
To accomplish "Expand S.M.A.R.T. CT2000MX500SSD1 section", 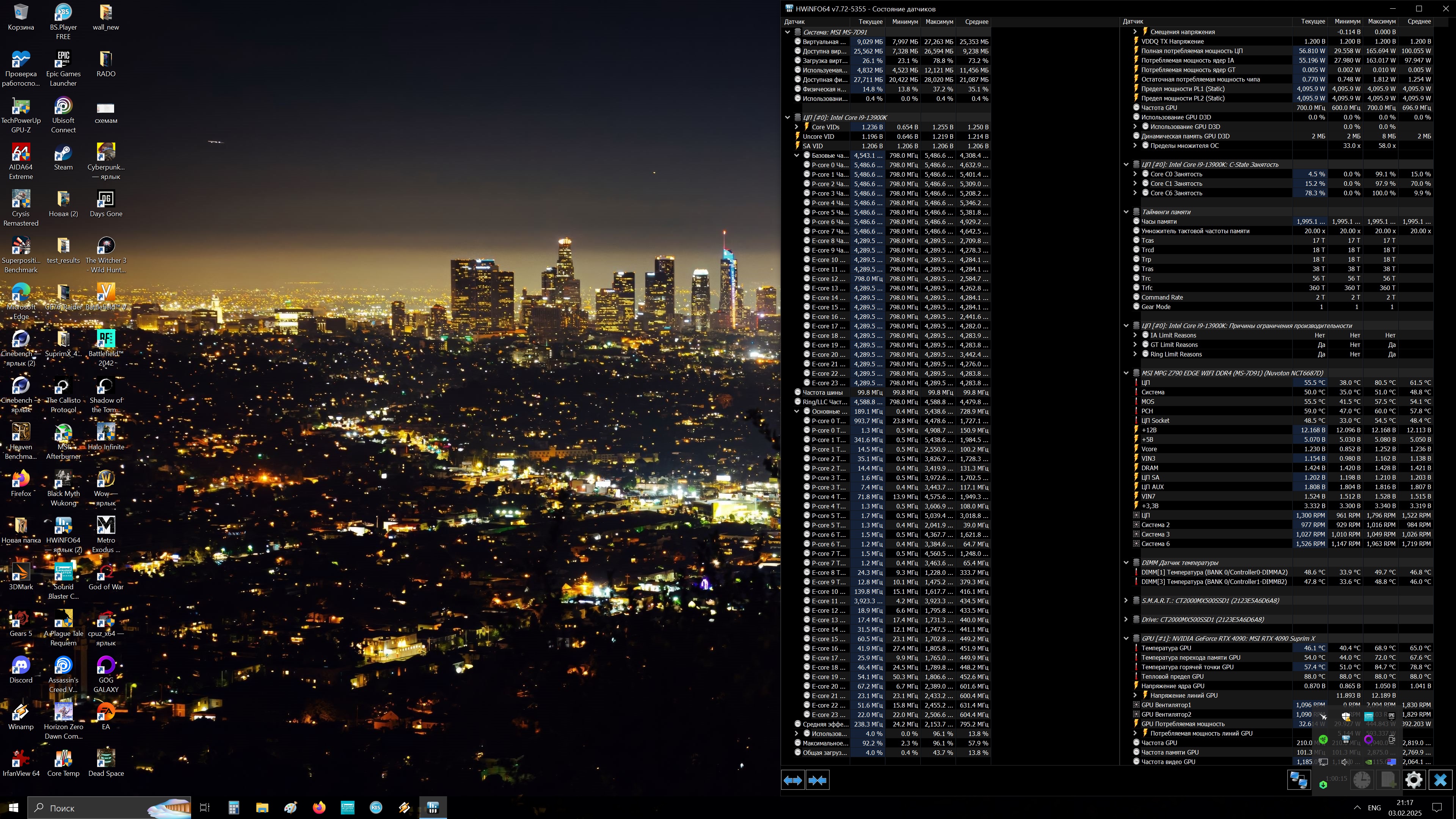I will tap(1126, 600).
